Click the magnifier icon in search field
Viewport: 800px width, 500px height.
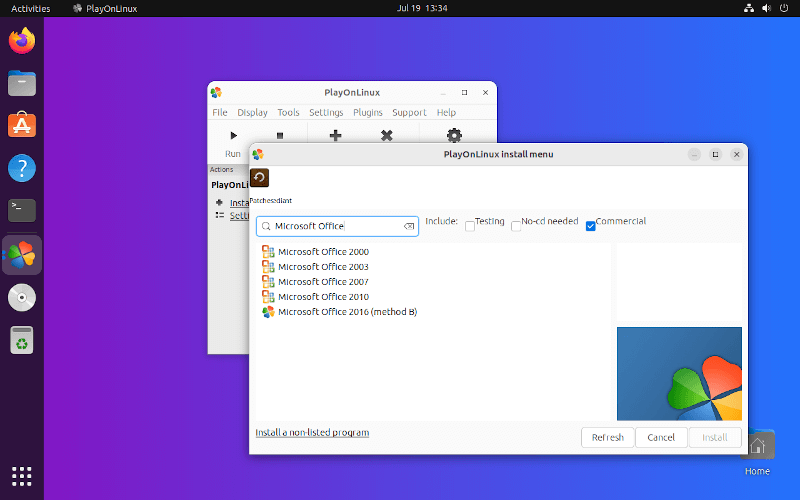266,226
